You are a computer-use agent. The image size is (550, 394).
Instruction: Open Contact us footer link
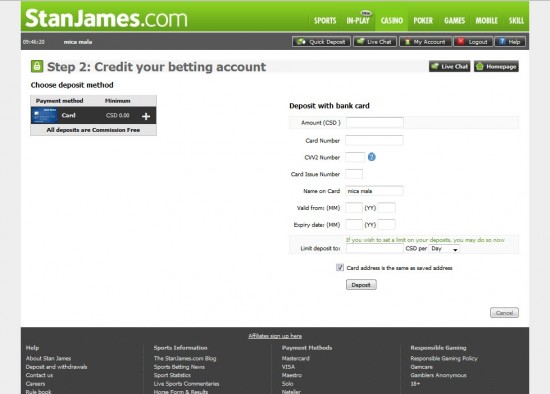pos(39,375)
